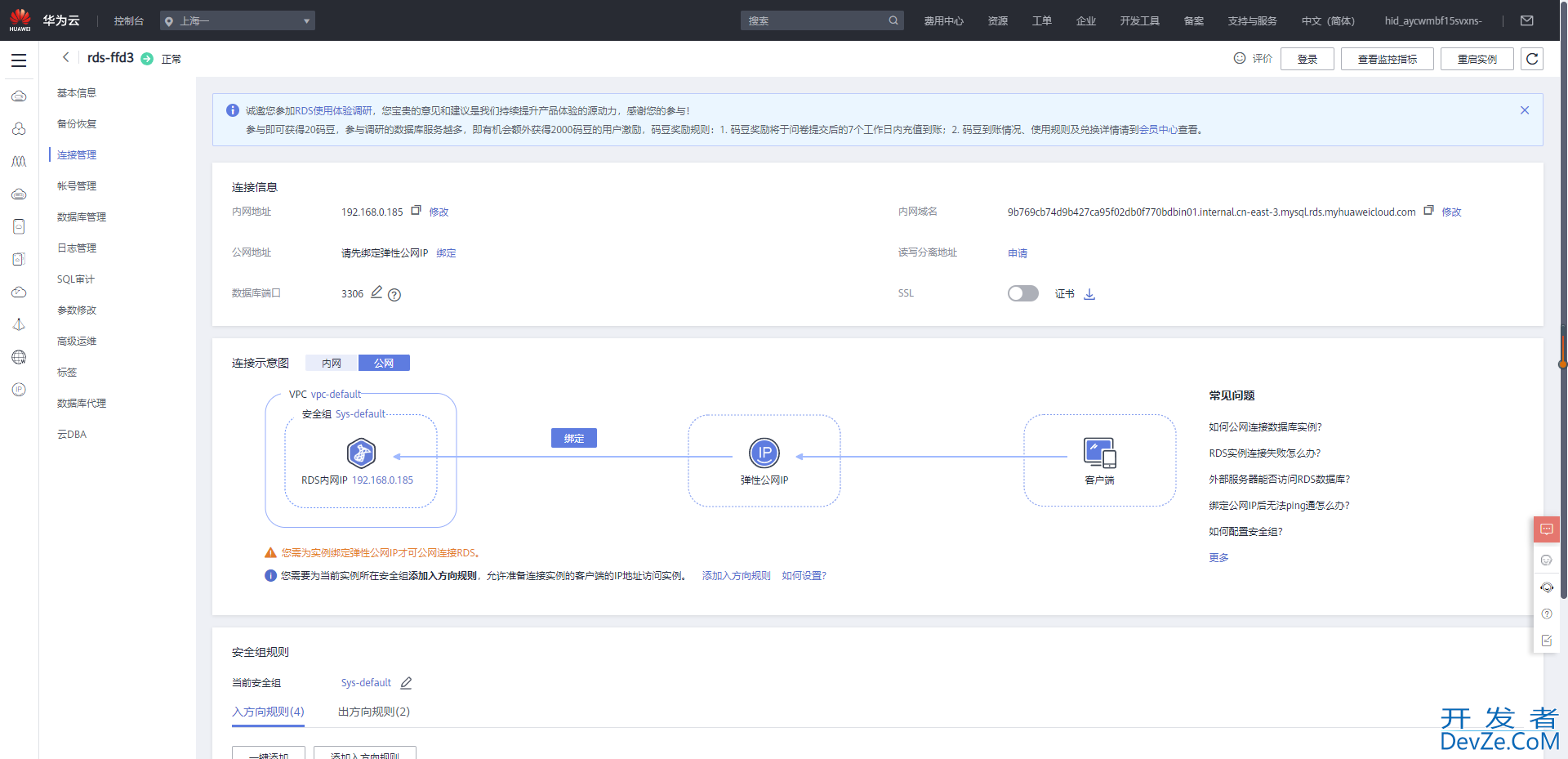Open the customer service headset icon
The width and height of the screenshot is (1568, 759).
click(x=1547, y=587)
